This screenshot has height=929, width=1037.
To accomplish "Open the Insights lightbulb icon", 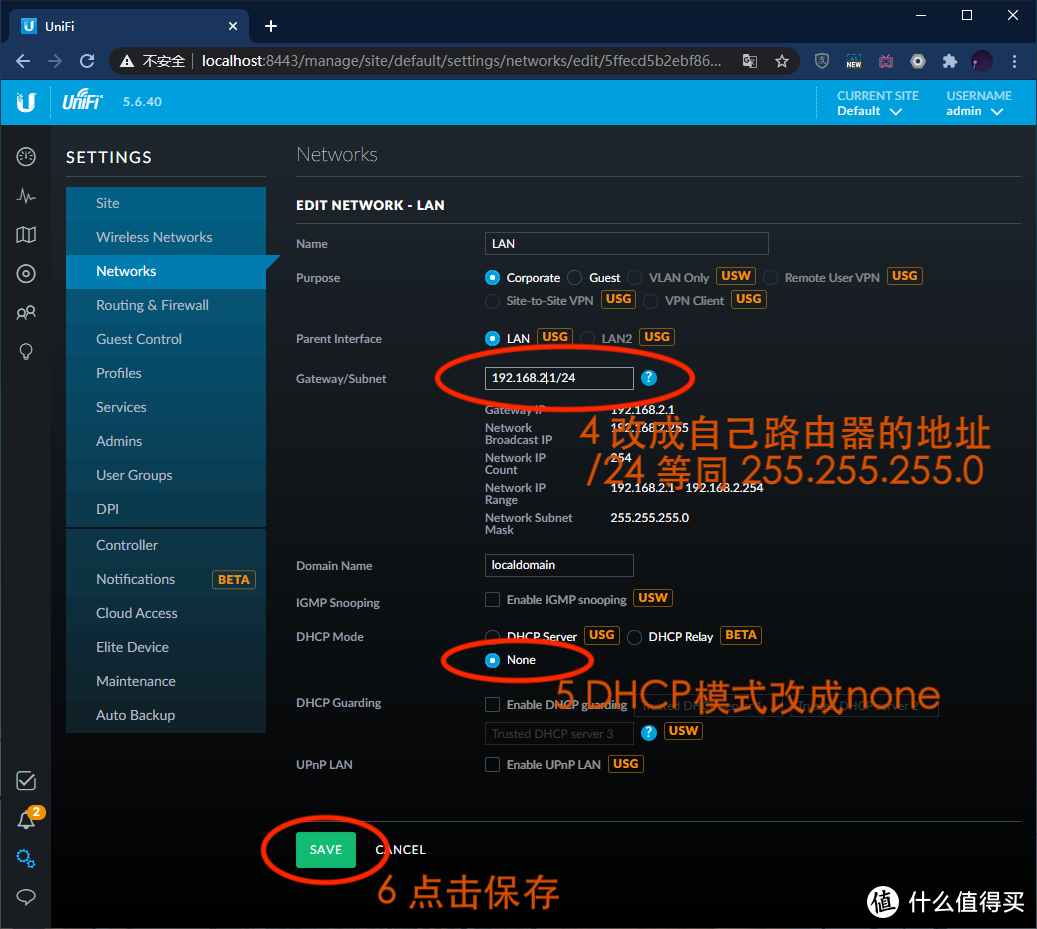I will pyautogui.click(x=26, y=351).
